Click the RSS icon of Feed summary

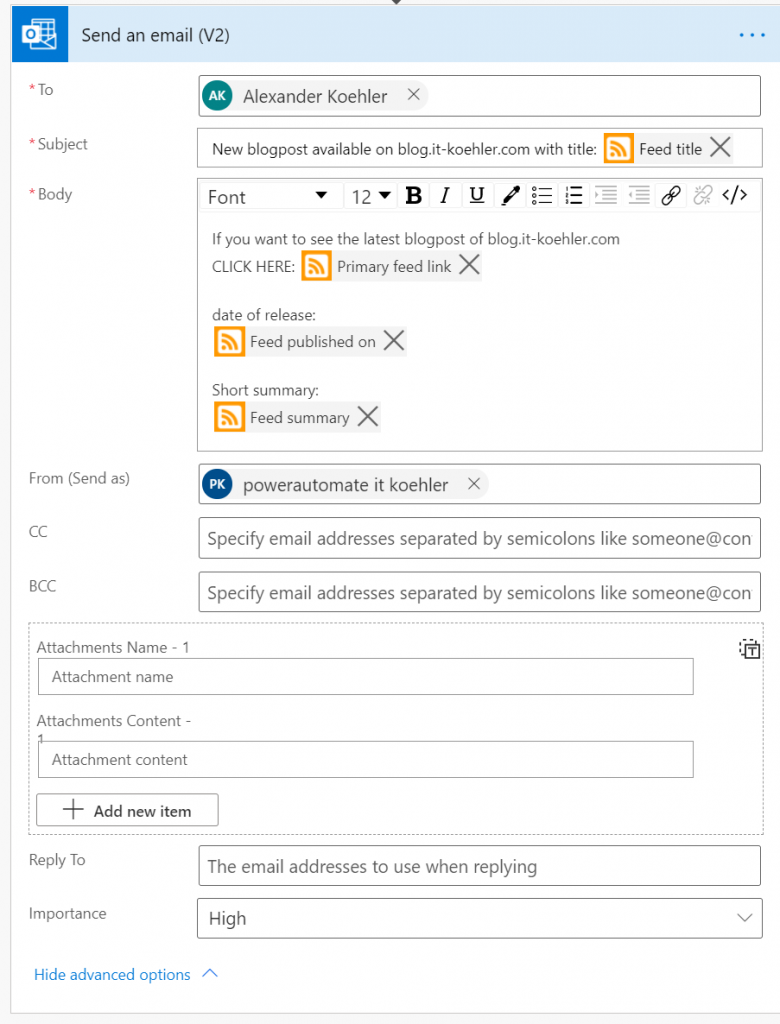coord(229,417)
